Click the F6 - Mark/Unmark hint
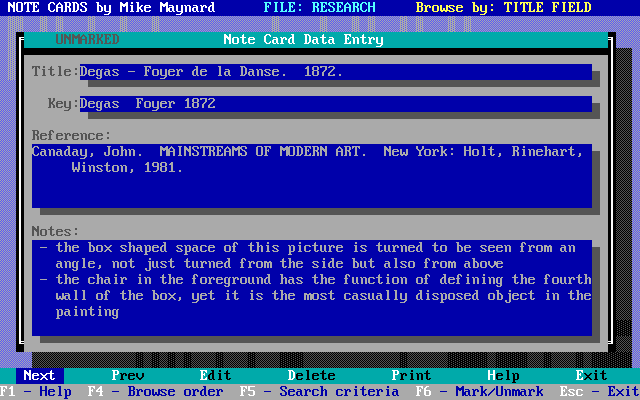 [x=480, y=392]
